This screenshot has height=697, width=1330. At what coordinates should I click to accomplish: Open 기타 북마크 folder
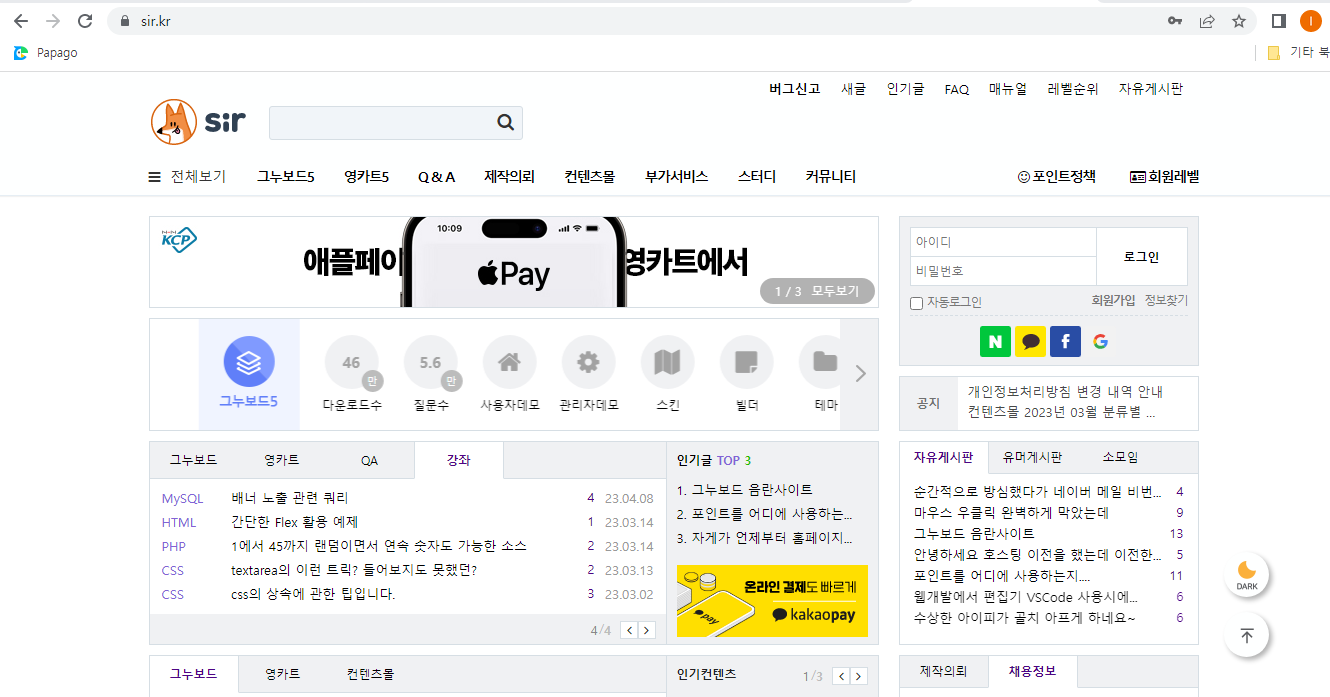(x=1298, y=53)
